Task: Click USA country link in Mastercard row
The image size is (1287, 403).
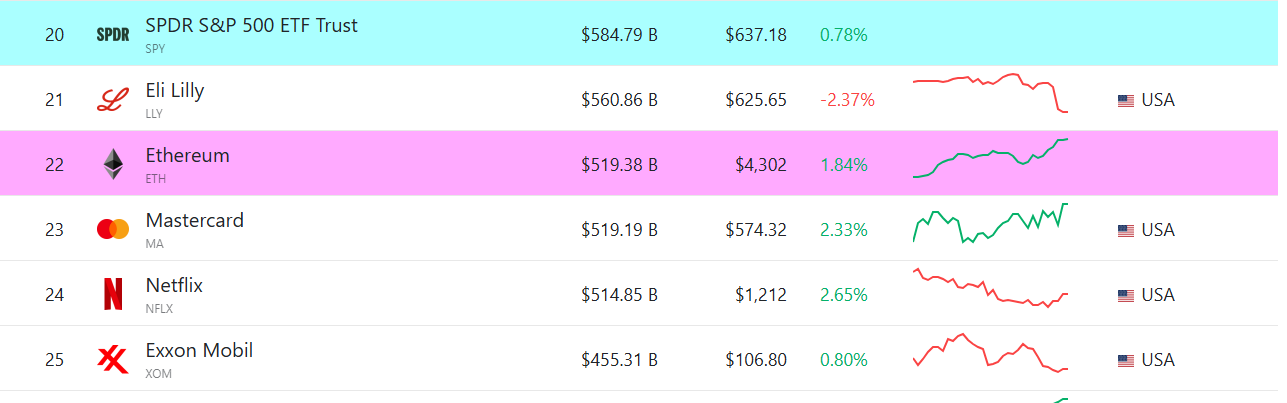Action: pyautogui.click(x=1158, y=230)
